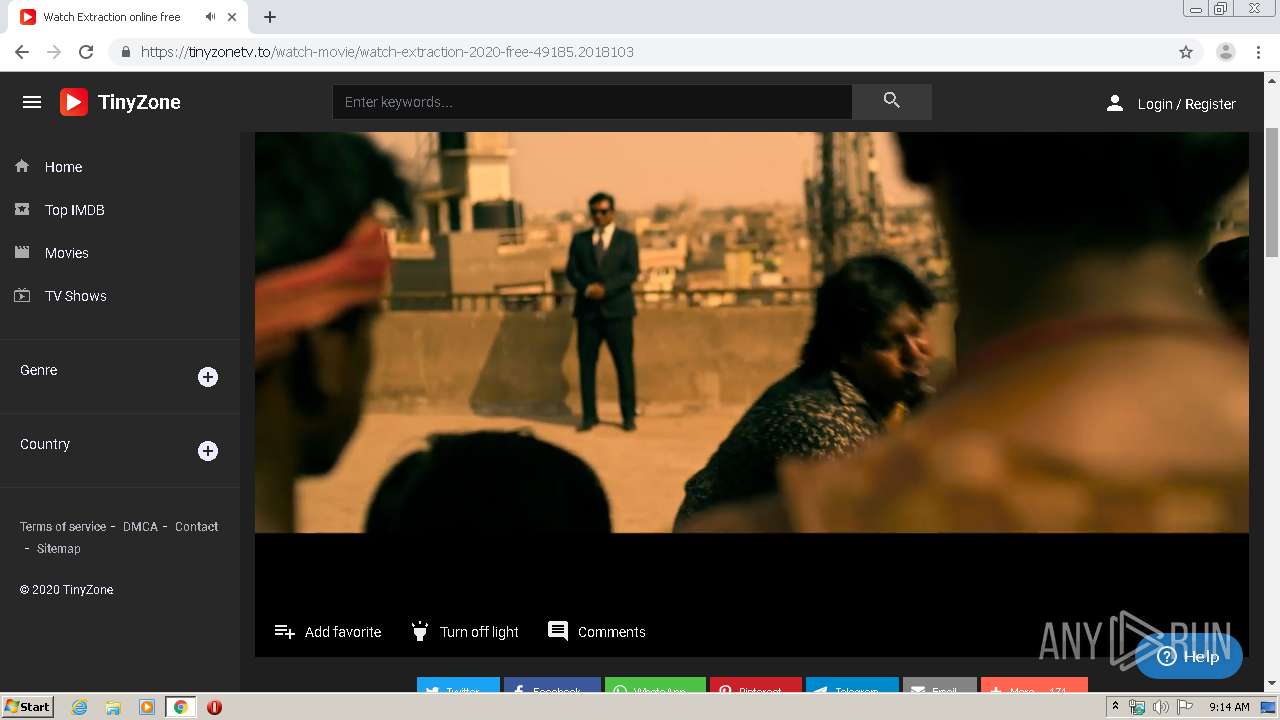Click the video player frame
This screenshot has width=1280, height=720.
752,332
